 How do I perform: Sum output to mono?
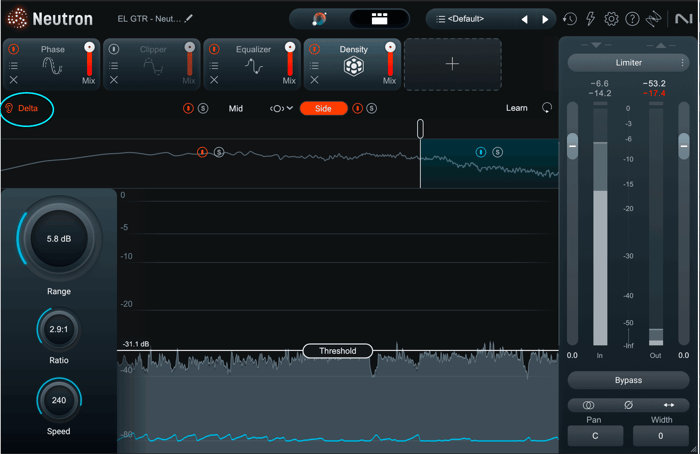click(x=588, y=405)
